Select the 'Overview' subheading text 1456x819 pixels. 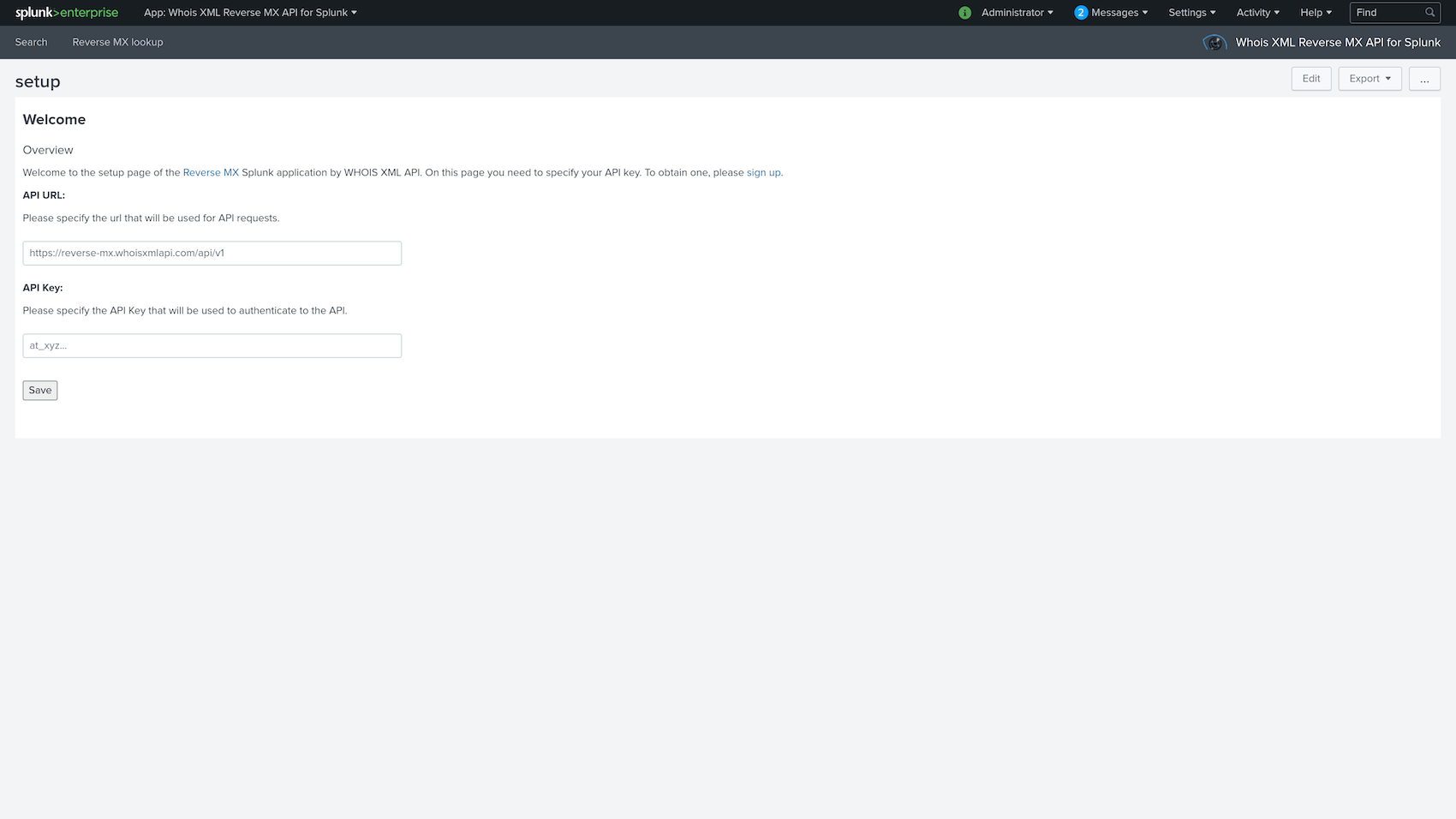coord(48,150)
